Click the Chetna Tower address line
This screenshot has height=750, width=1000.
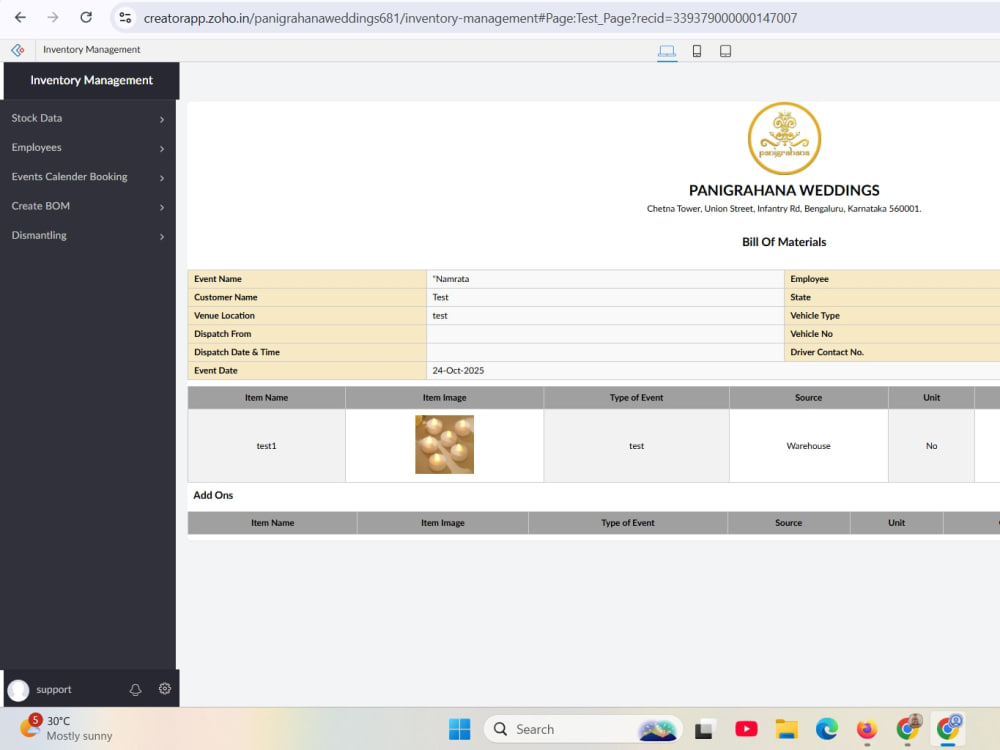click(784, 209)
